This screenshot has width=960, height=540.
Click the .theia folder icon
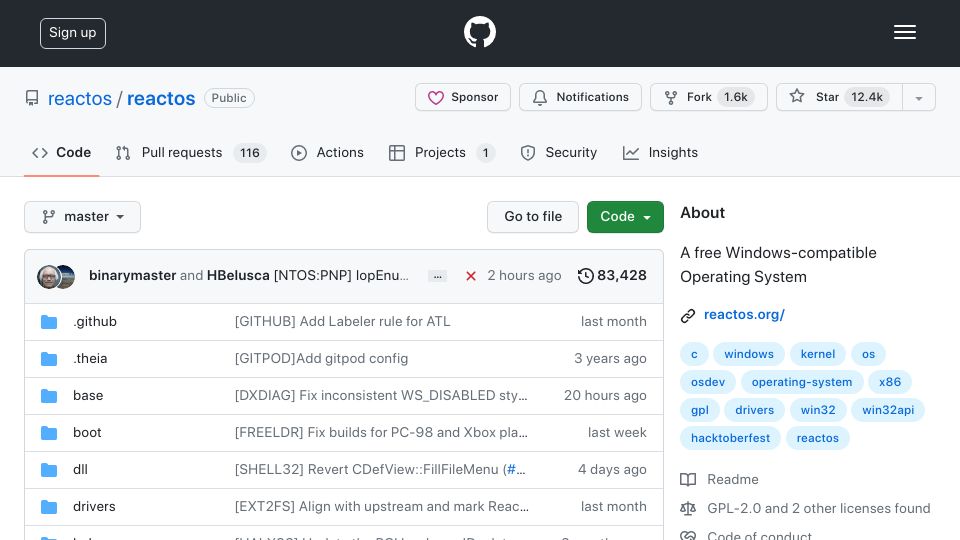[49, 359]
